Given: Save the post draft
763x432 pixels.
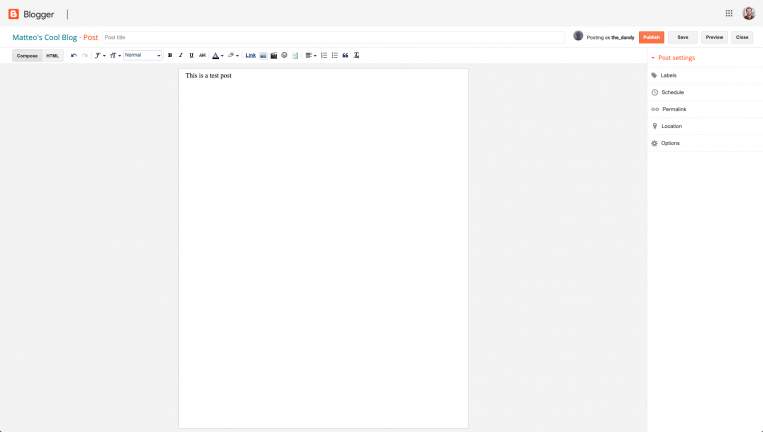Looking at the screenshot, I should pyautogui.click(x=683, y=37).
